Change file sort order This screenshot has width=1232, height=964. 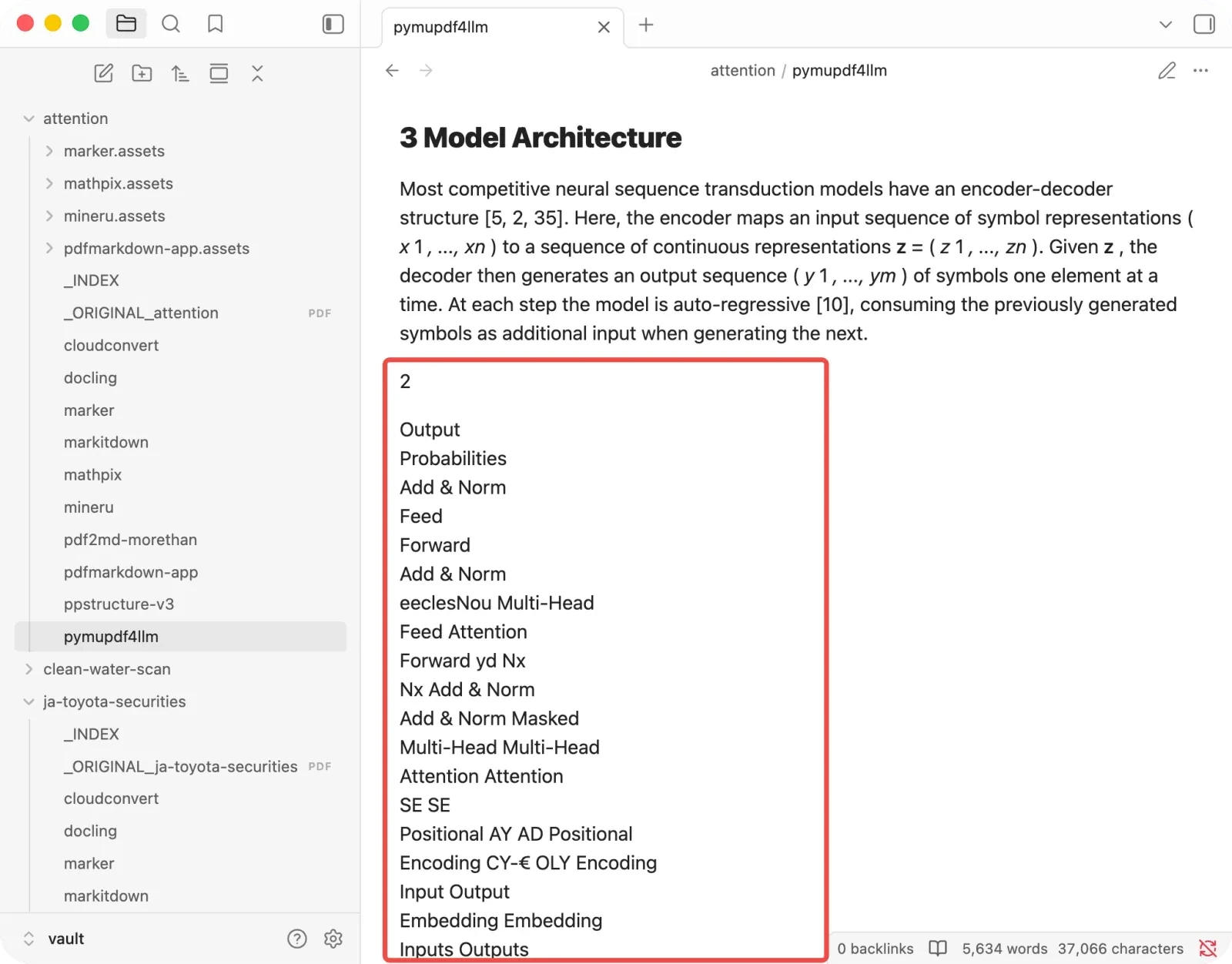[180, 73]
